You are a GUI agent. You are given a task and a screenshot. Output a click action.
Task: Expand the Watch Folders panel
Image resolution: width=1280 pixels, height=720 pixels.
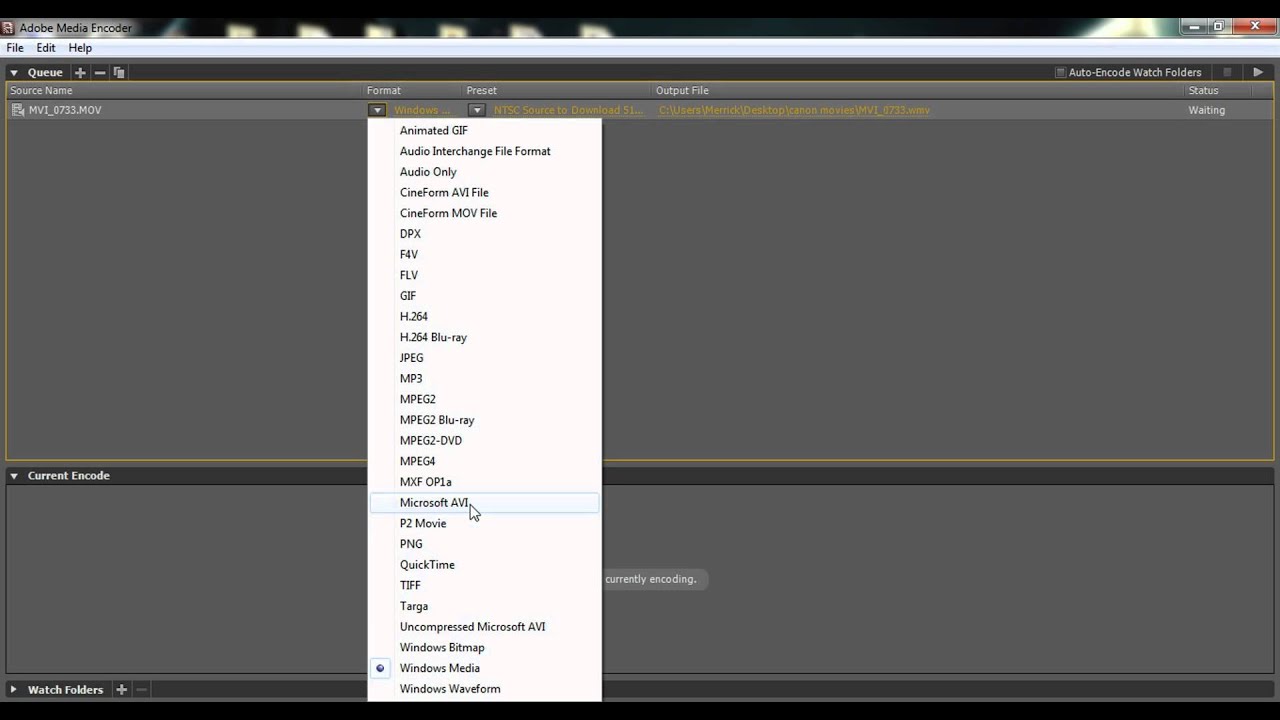14,690
